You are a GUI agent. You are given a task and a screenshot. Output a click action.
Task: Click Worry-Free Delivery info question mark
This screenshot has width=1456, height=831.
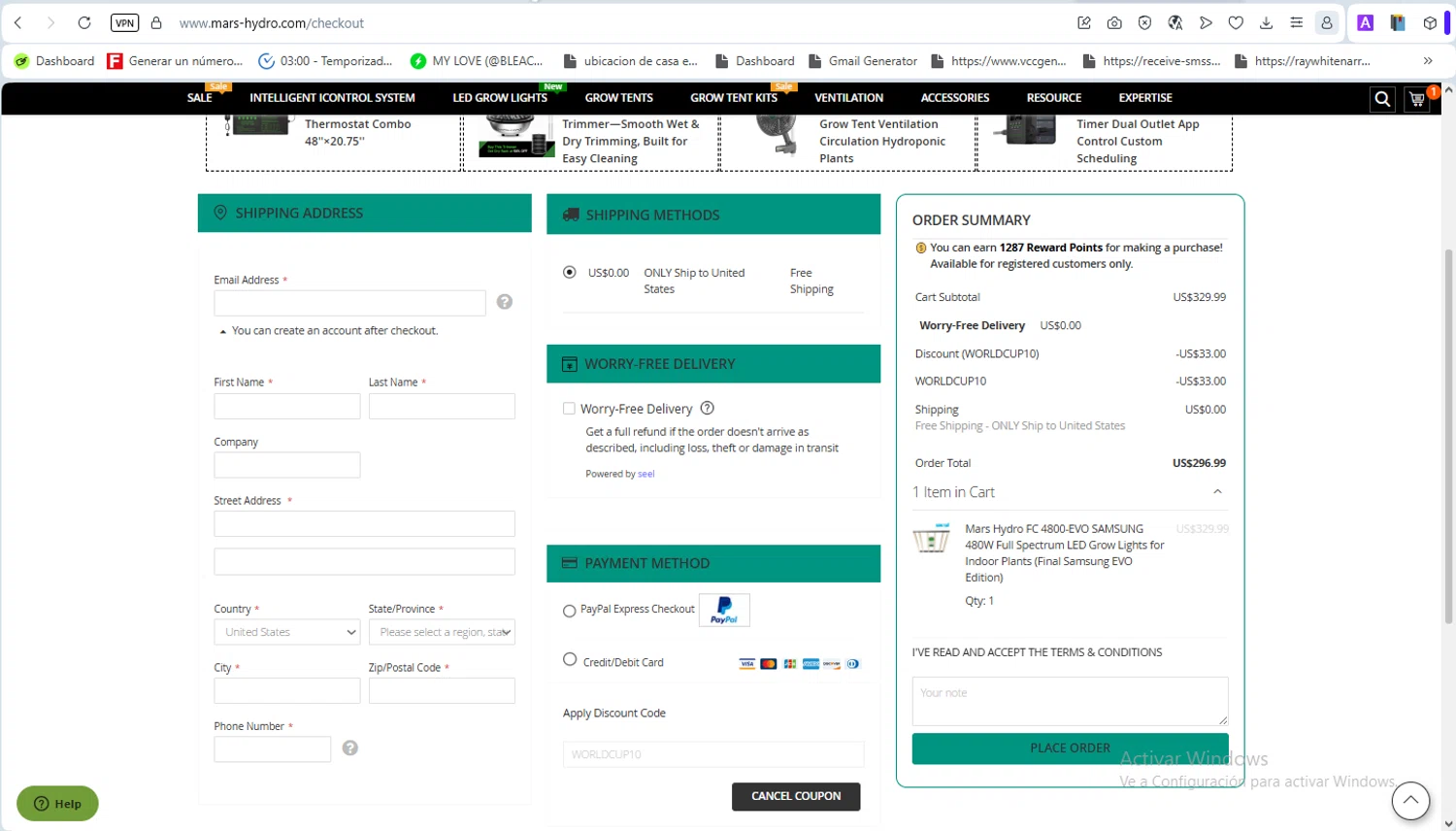coord(708,409)
